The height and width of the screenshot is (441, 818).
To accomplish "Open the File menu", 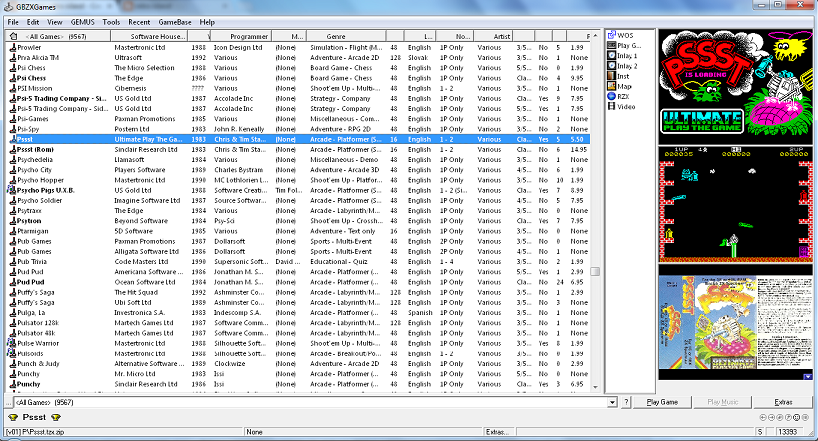I will 13,22.
